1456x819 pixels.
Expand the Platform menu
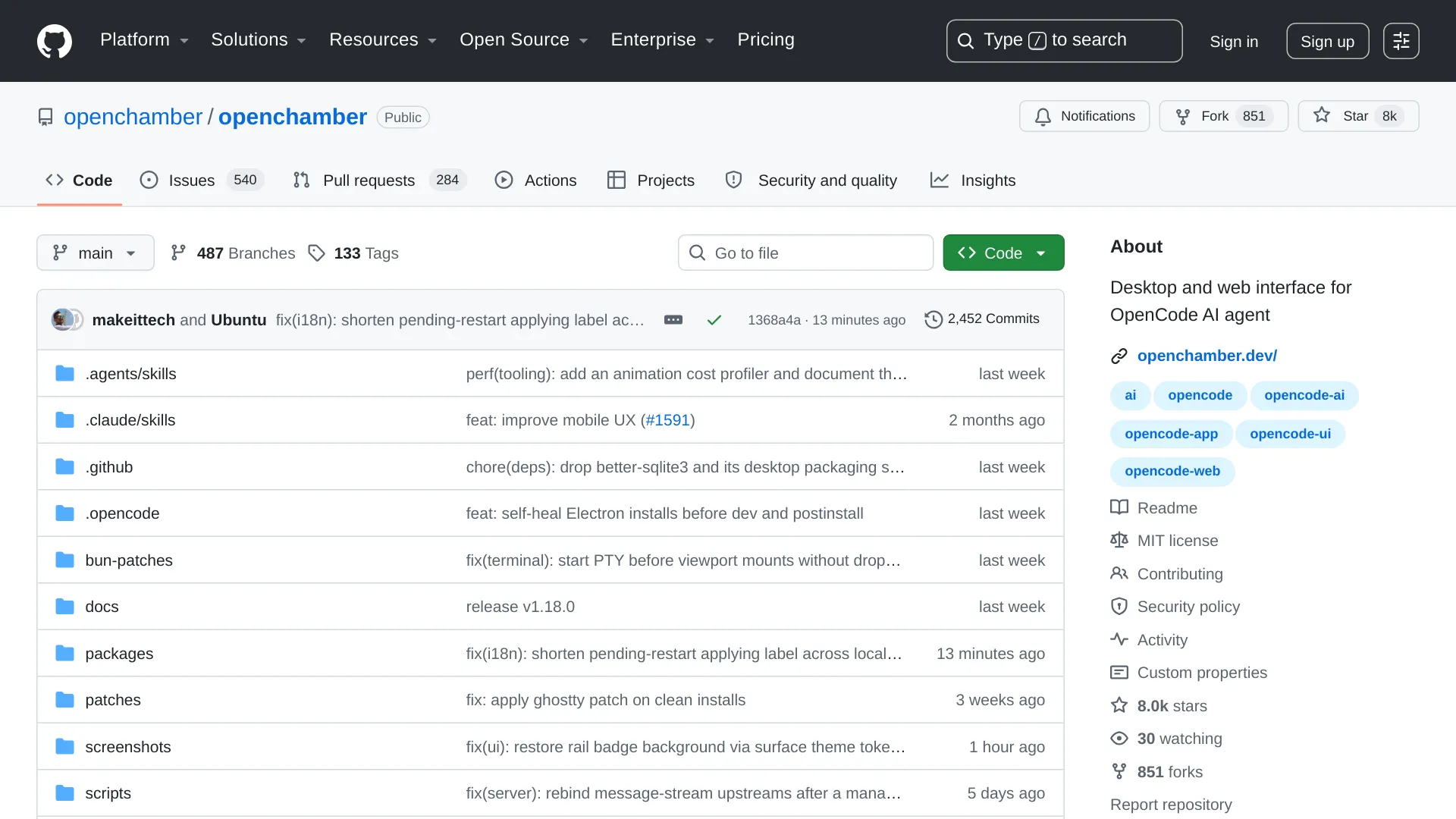pyautogui.click(x=144, y=40)
